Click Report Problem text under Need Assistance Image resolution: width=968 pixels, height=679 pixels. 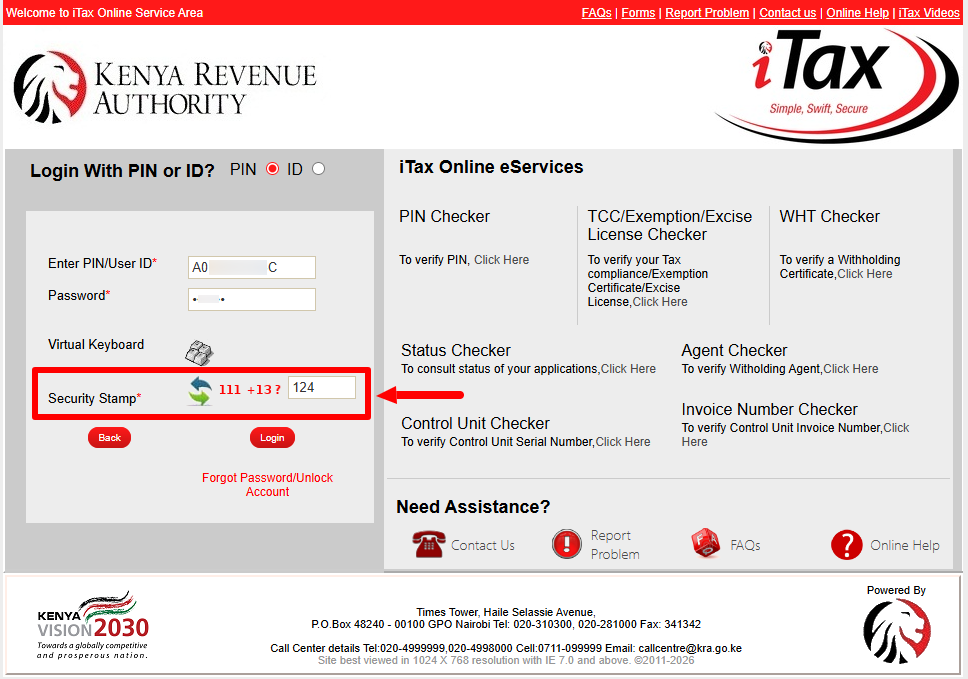pyautogui.click(x=615, y=544)
